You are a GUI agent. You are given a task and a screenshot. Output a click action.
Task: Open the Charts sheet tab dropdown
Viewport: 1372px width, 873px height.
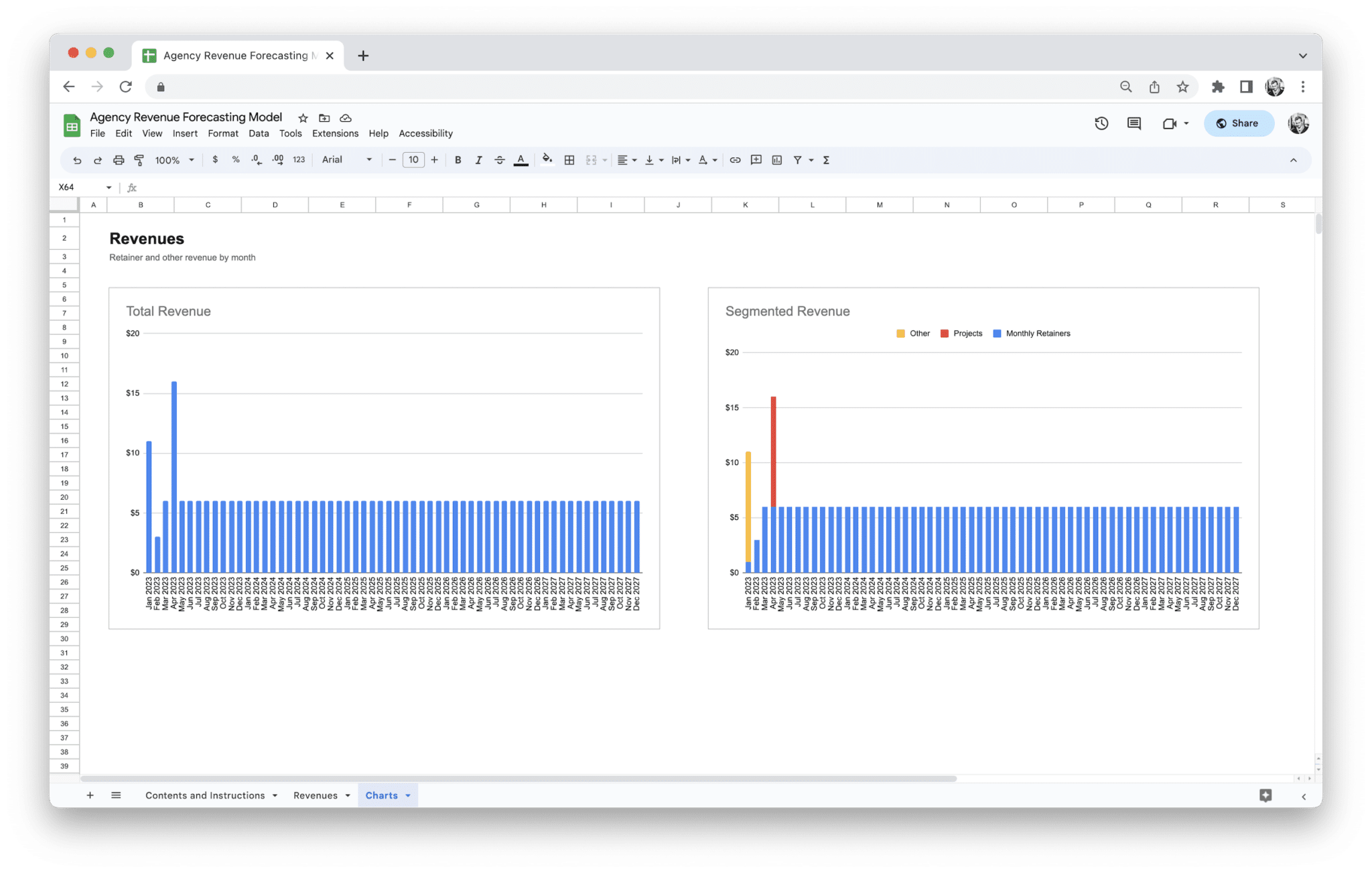coord(407,795)
